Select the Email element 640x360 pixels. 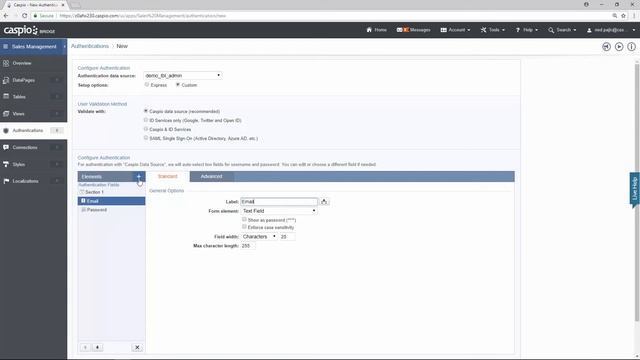coord(111,201)
